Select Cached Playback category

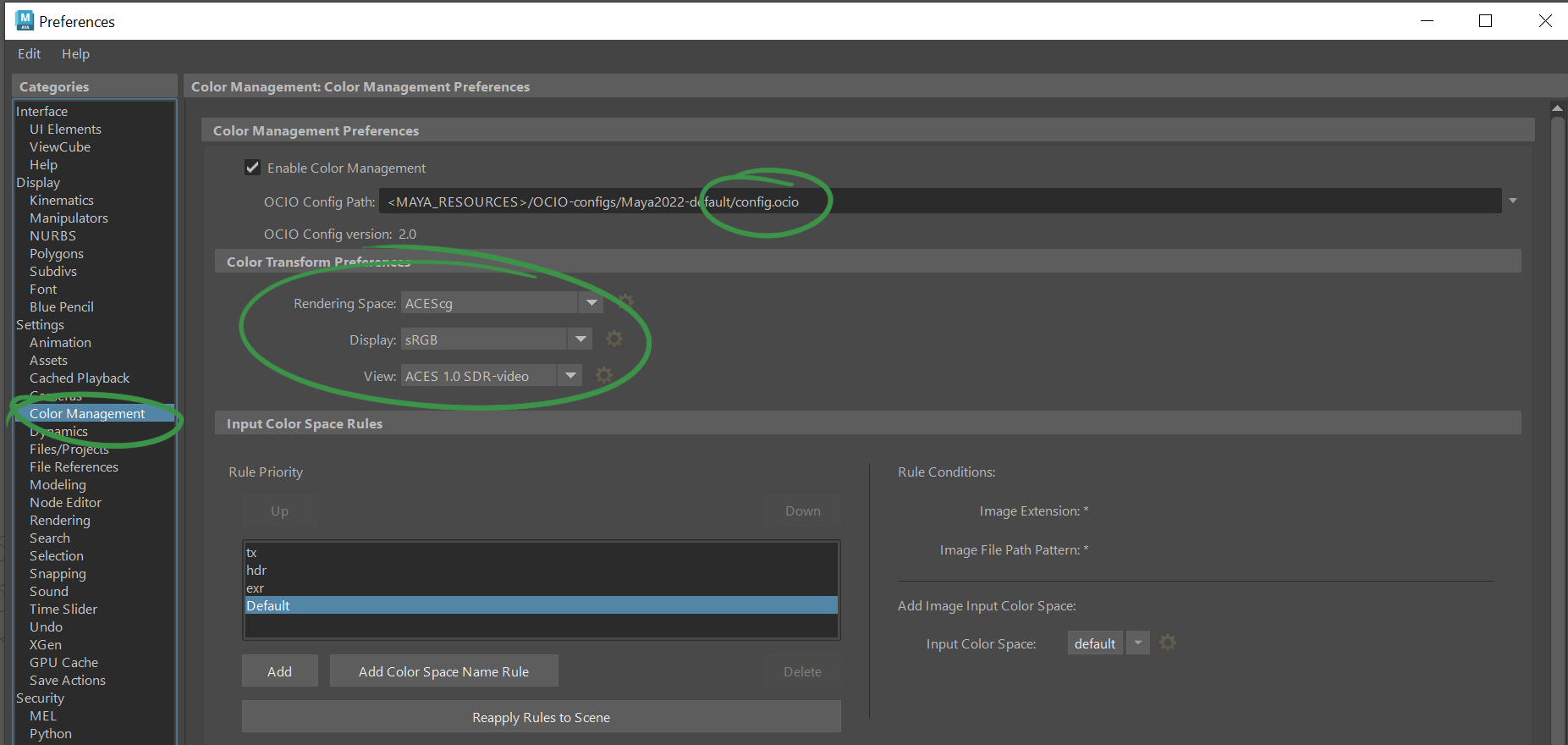(x=80, y=378)
